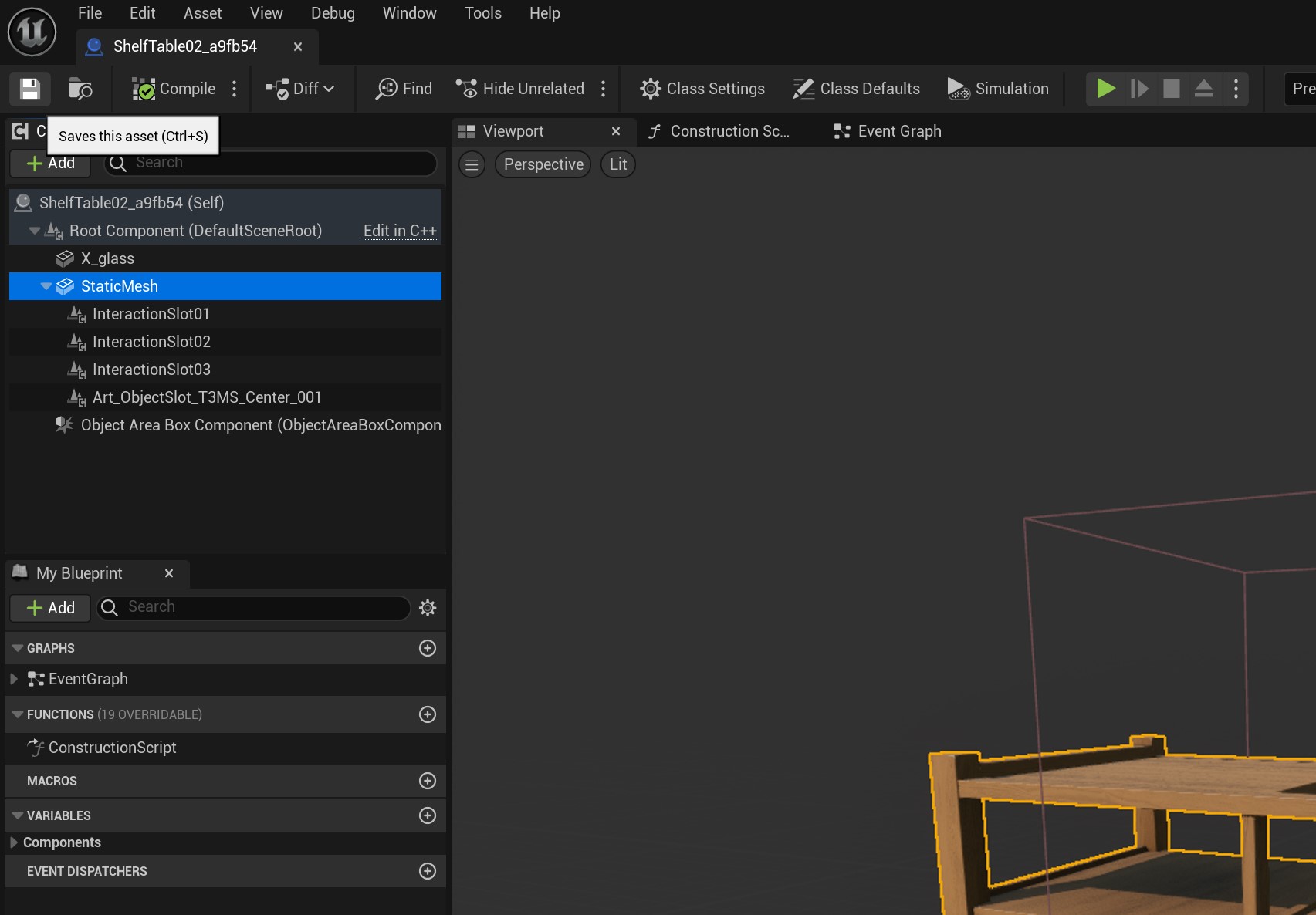Start Play in editor with green arrow

pyautogui.click(x=1106, y=89)
